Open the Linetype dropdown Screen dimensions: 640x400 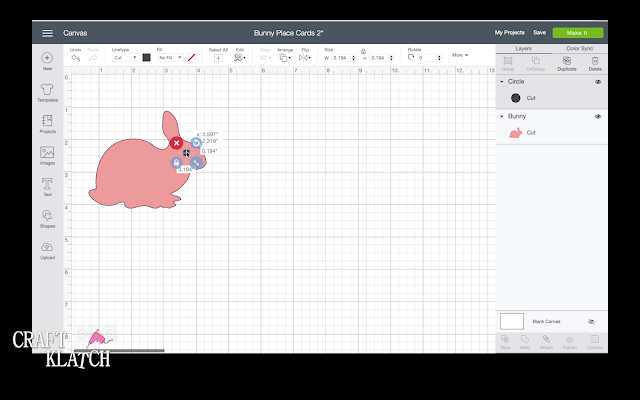point(124,58)
